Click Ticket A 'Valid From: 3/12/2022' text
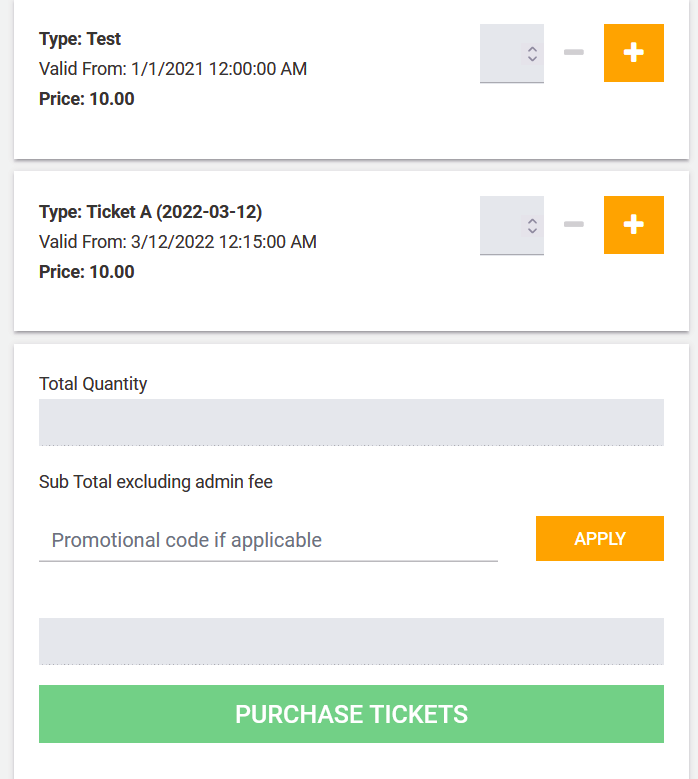698x779 pixels. [178, 242]
